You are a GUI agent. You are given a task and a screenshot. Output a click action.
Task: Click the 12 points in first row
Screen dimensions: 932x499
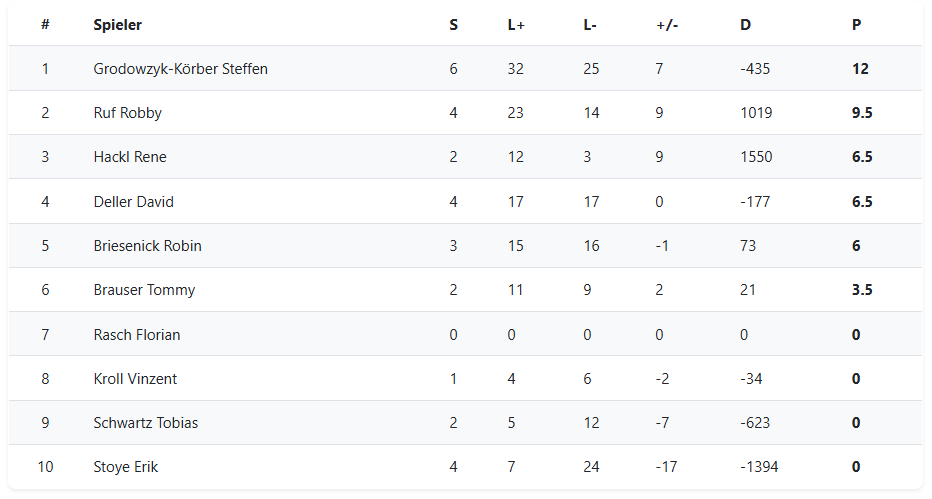click(860, 69)
